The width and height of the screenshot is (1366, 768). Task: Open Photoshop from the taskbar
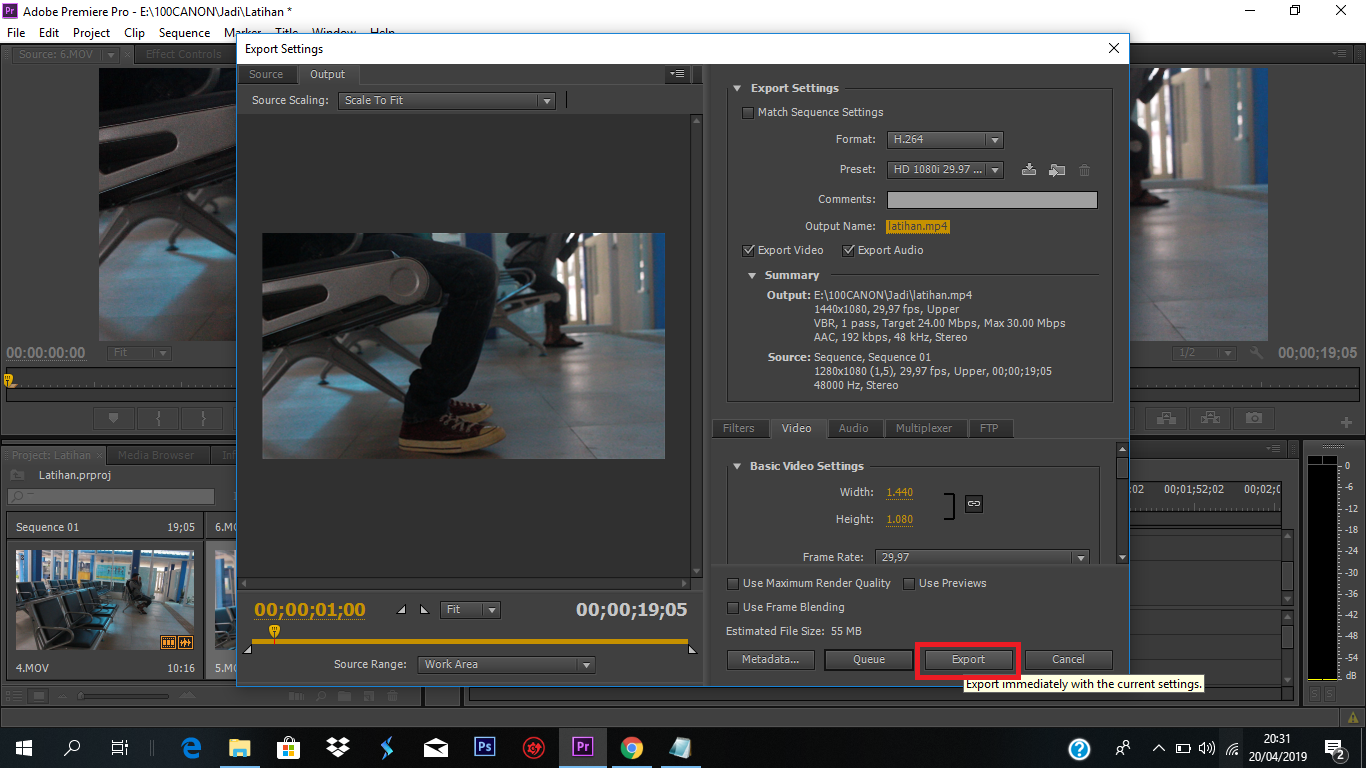click(485, 747)
